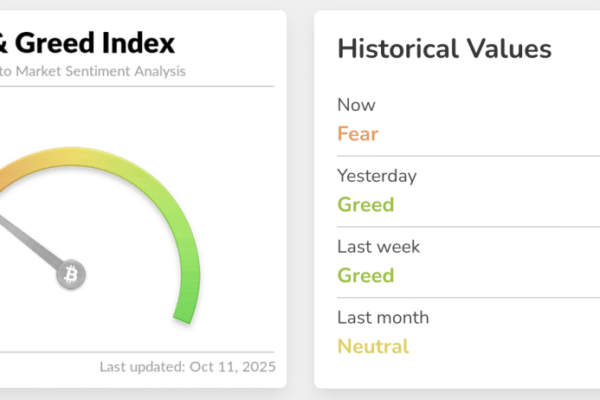Select the Yesterday label
Screen dimensions: 600x400
376,176
